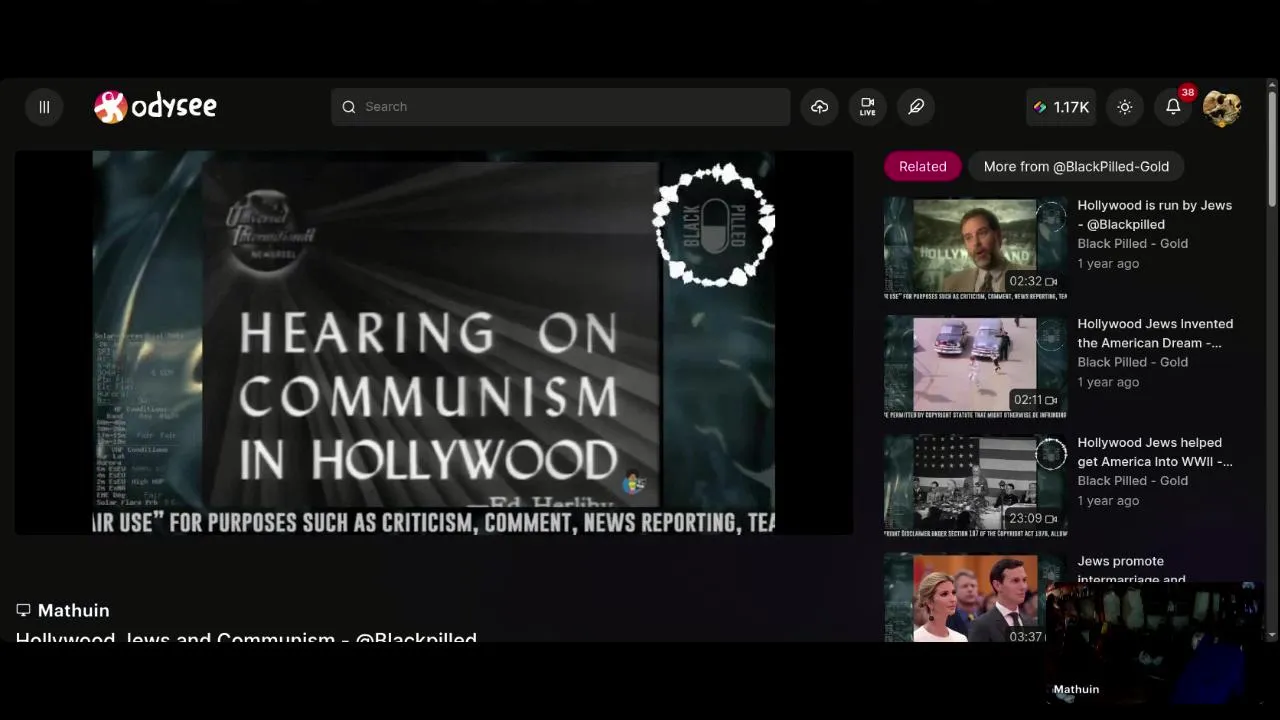
Task: Click Black Pilled - Gold under first related video
Action: 1132,243
